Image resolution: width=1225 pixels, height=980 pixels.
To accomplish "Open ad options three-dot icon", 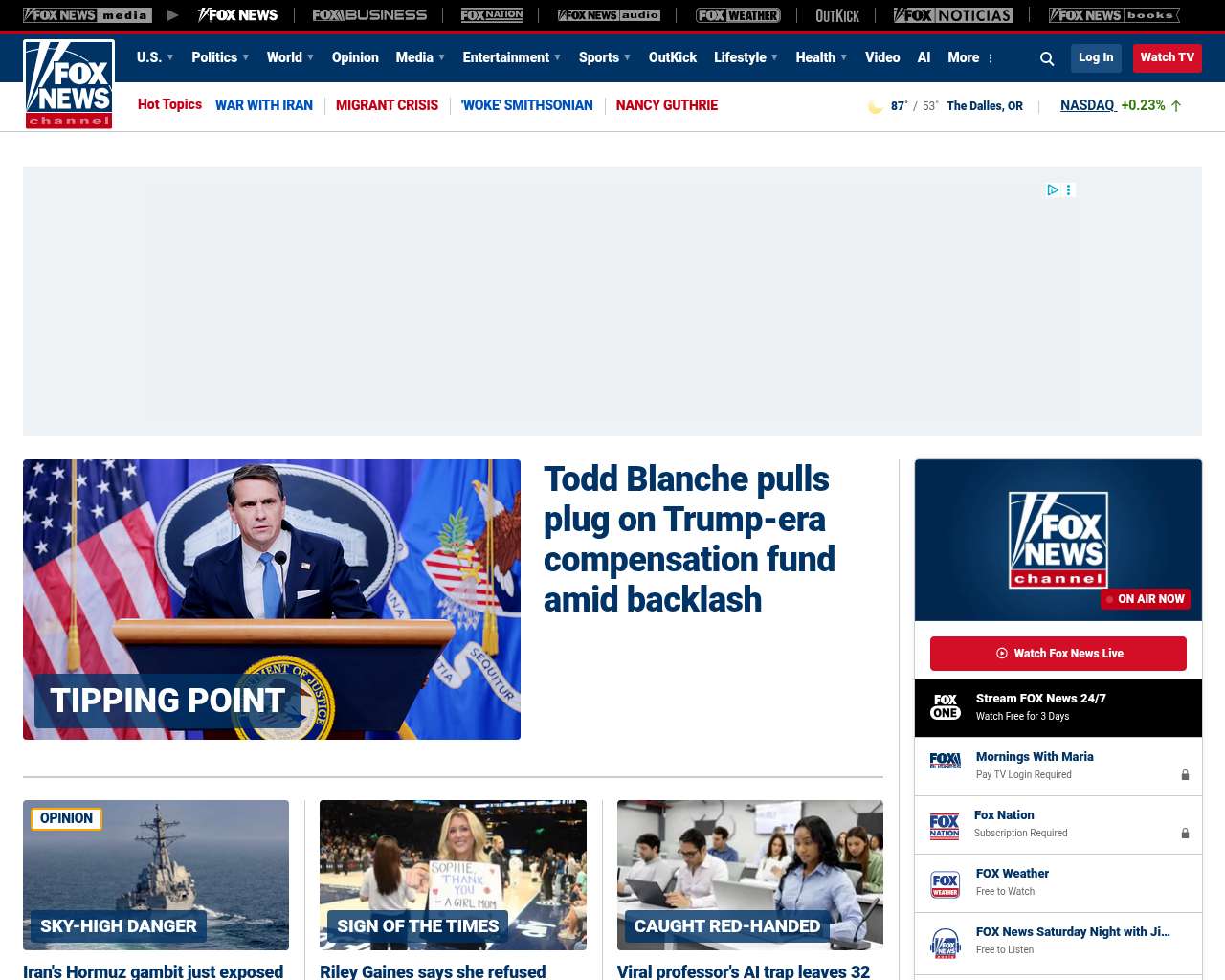I will 1069,189.
